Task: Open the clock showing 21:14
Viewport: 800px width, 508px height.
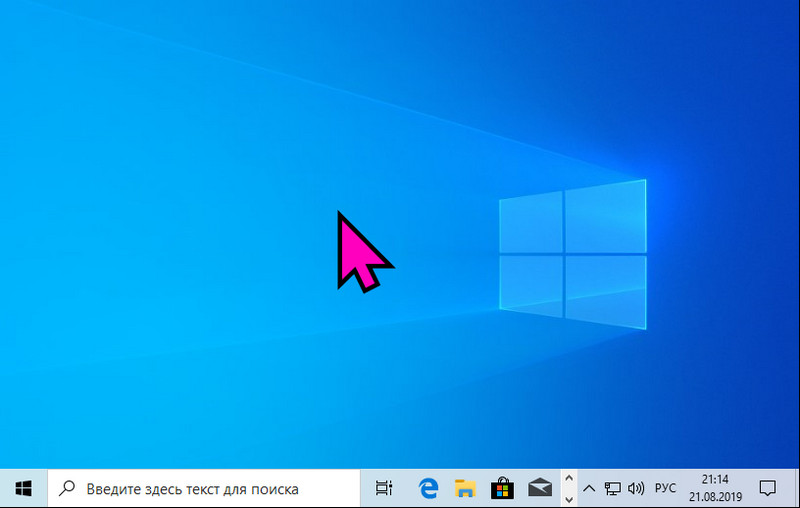Action: (x=715, y=488)
